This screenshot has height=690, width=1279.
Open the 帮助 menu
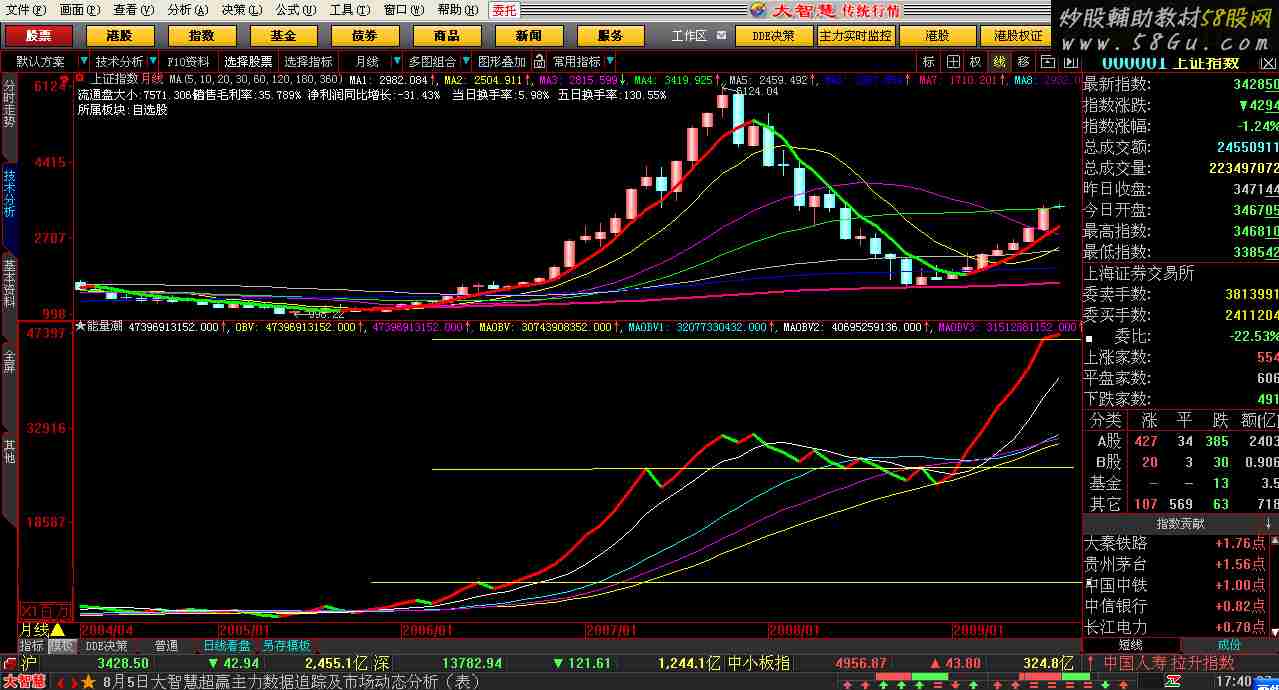[458, 10]
